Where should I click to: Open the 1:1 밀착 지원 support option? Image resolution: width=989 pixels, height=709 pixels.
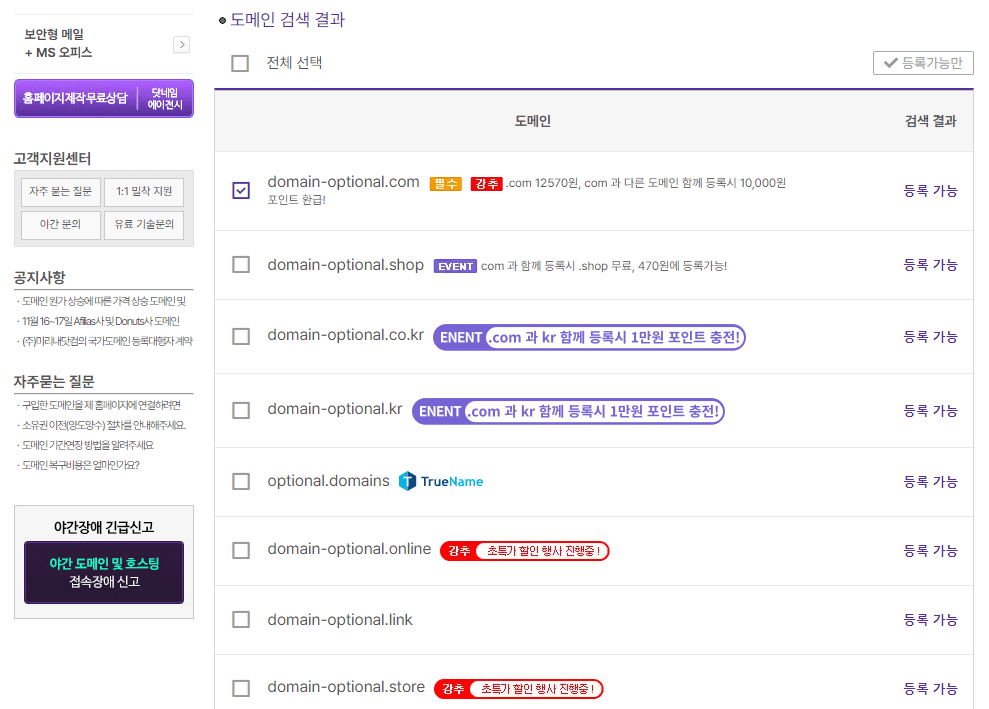point(143,192)
